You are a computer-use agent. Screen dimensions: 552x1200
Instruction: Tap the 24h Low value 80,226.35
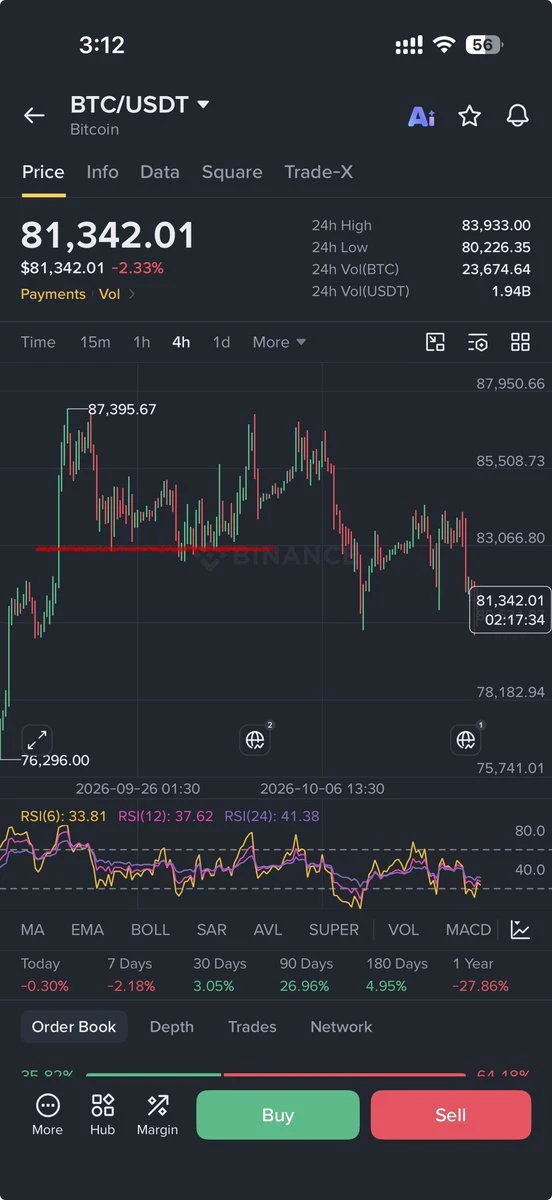496,247
